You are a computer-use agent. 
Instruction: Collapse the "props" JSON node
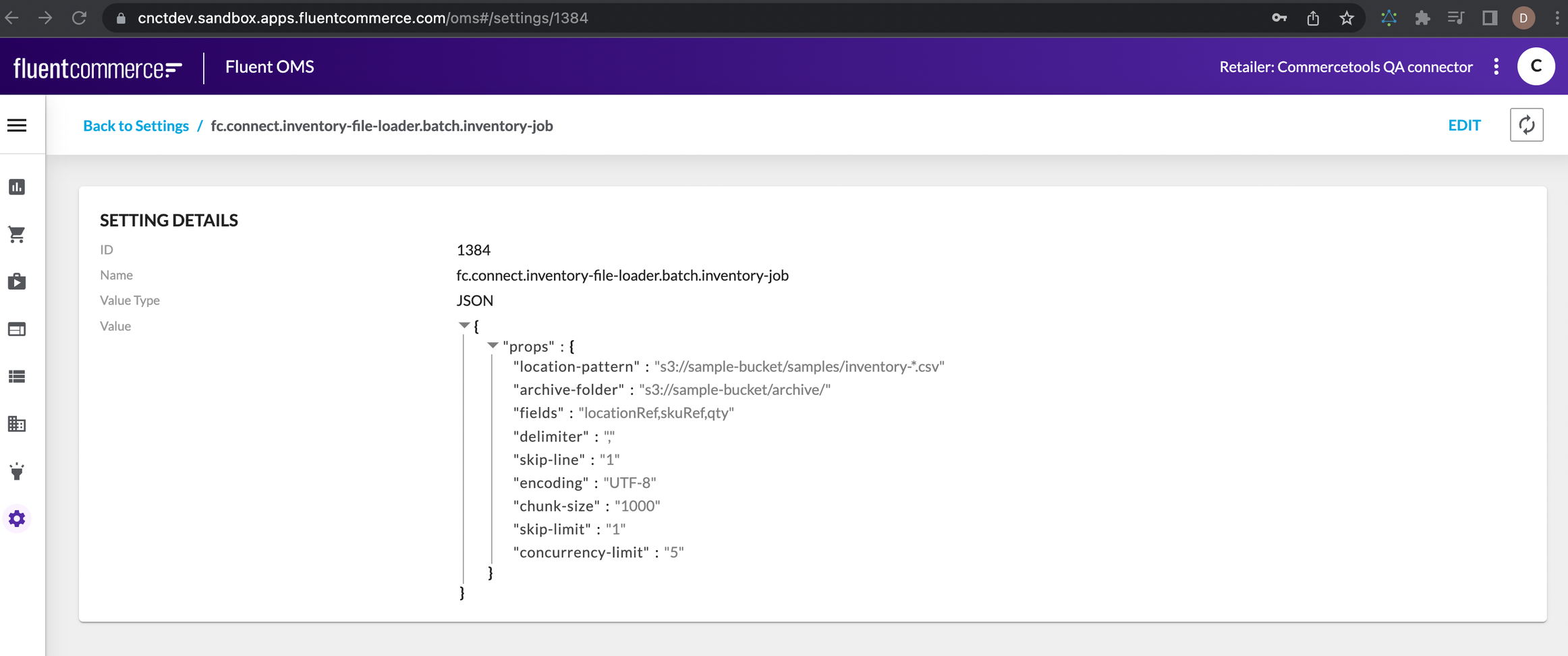coord(493,346)
